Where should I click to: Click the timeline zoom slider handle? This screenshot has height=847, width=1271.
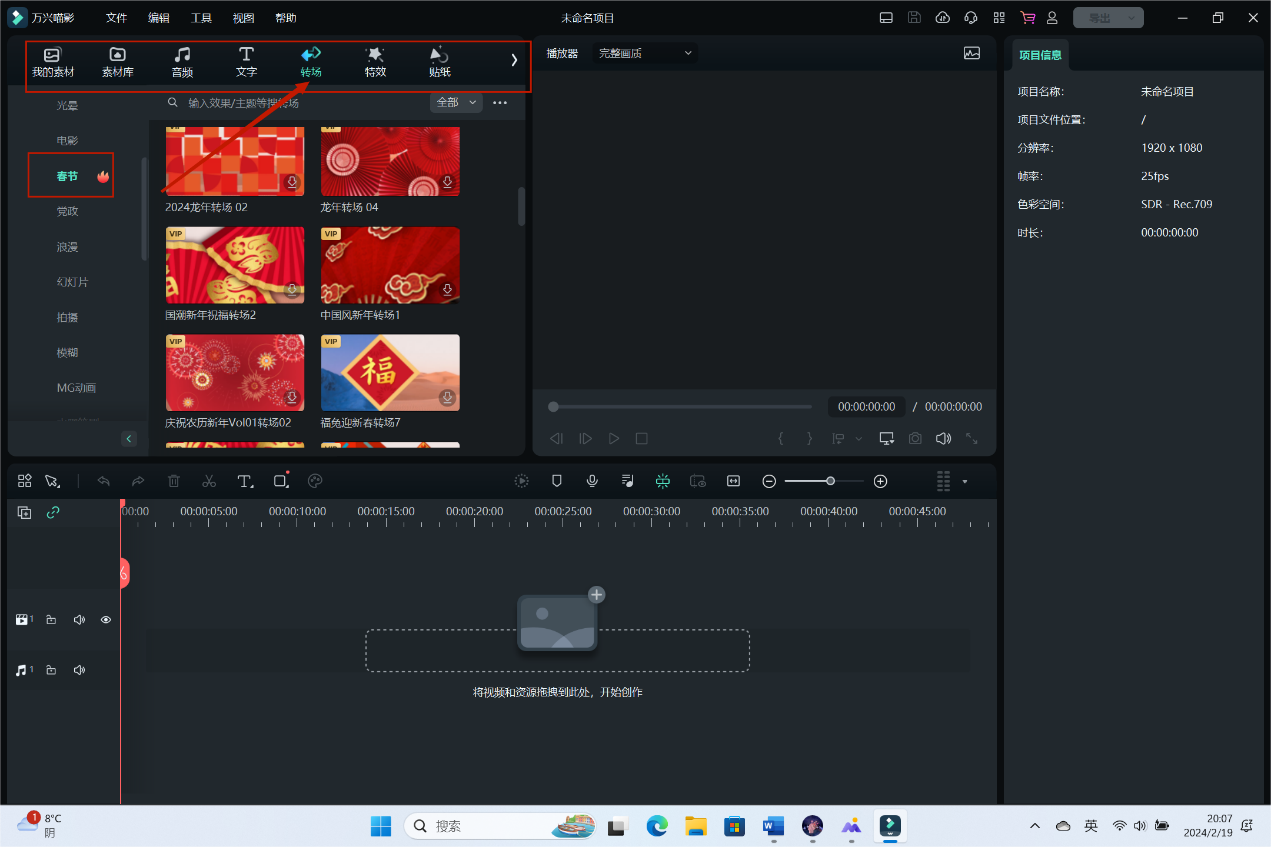tap(830, 481)
